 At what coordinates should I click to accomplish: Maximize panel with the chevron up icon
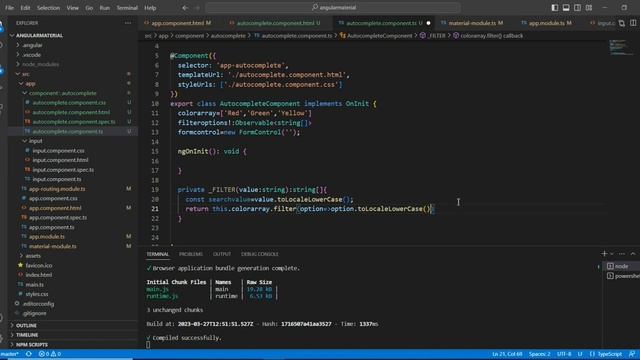pos(633,254)
